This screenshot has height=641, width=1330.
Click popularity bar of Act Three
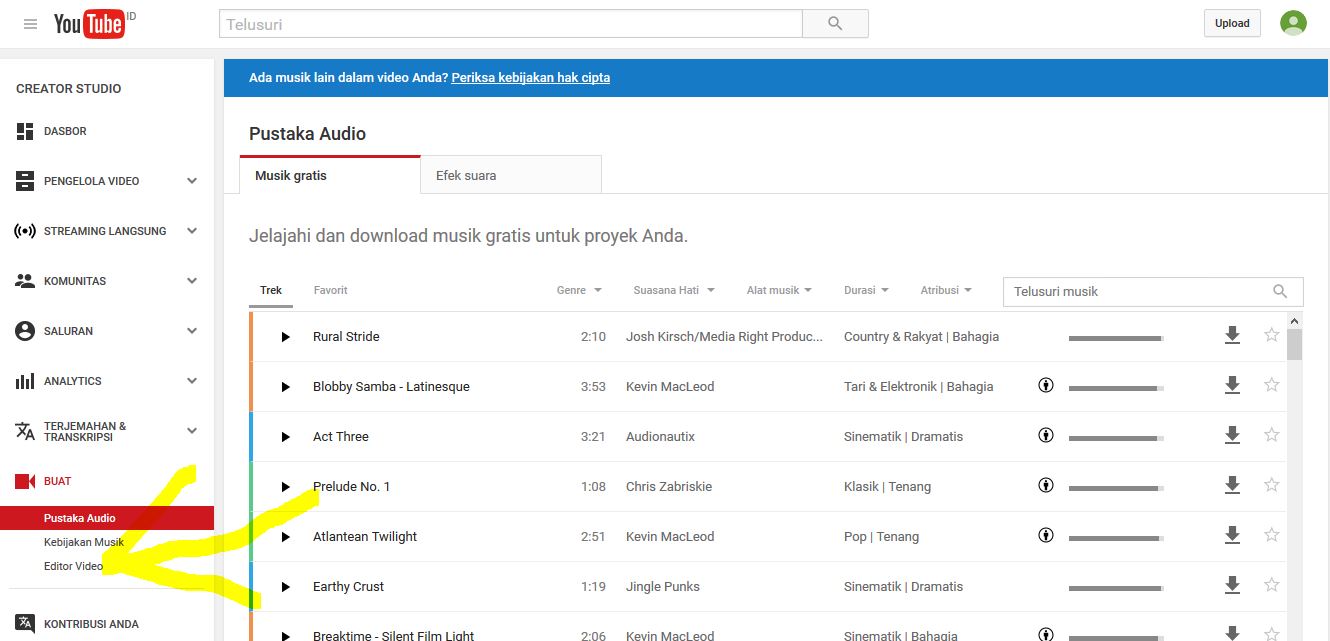[1115, 438]
